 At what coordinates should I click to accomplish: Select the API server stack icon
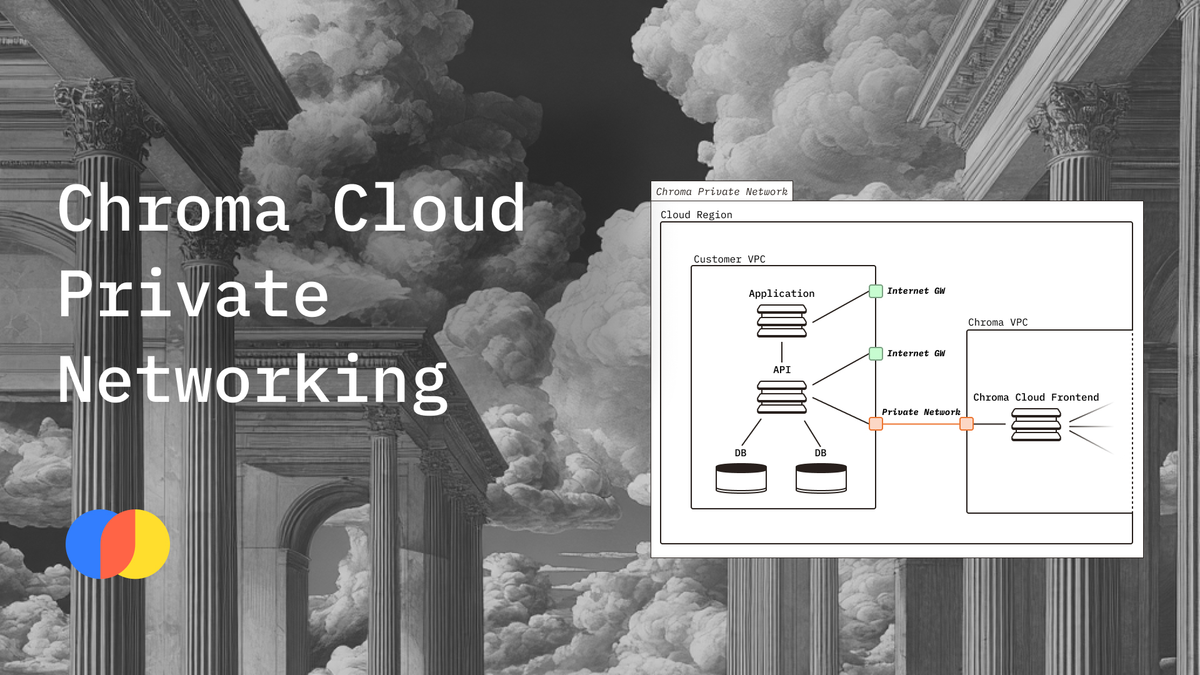pos(781,396)
